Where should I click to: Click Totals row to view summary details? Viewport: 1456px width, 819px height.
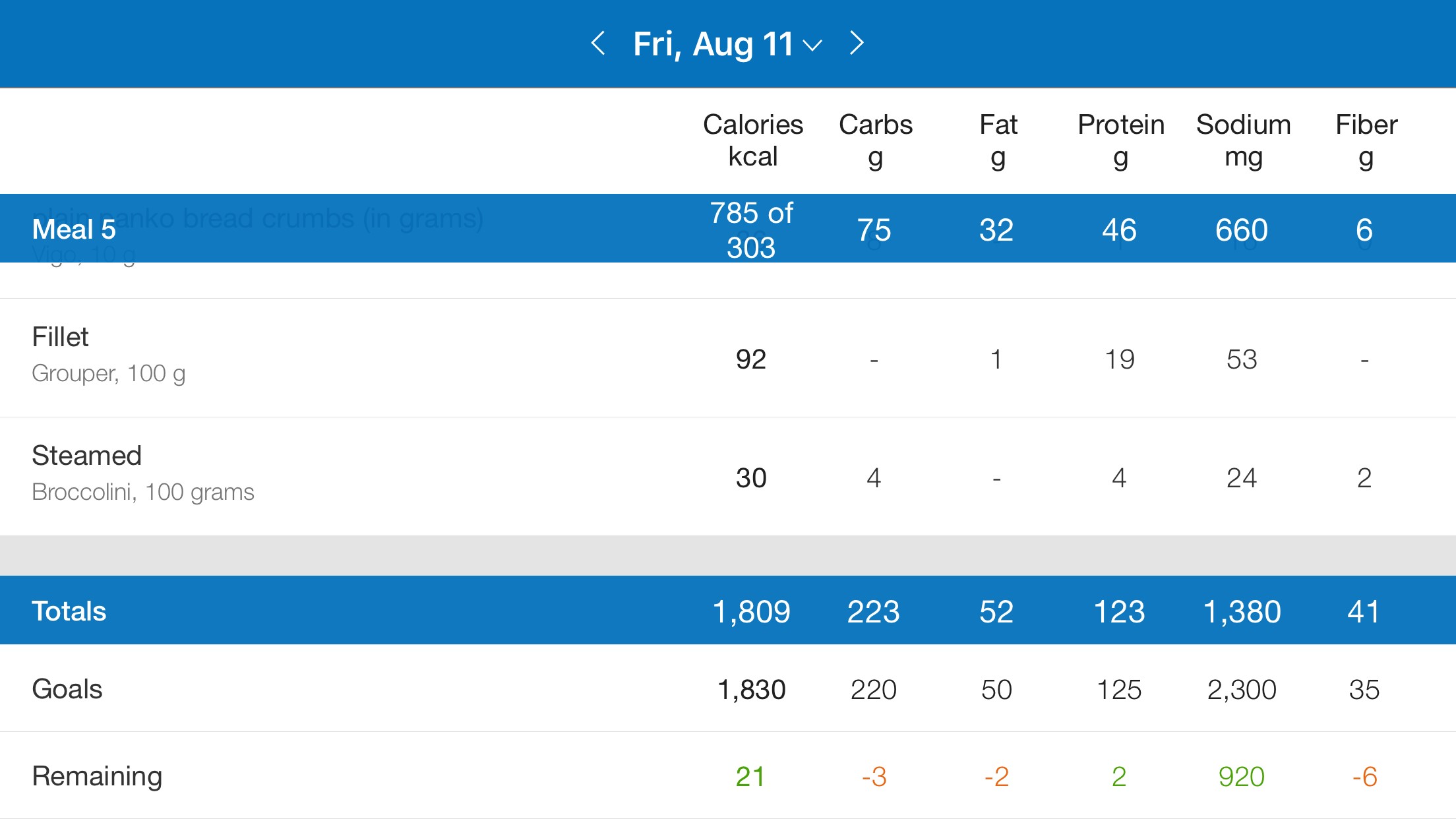(728, 610)
